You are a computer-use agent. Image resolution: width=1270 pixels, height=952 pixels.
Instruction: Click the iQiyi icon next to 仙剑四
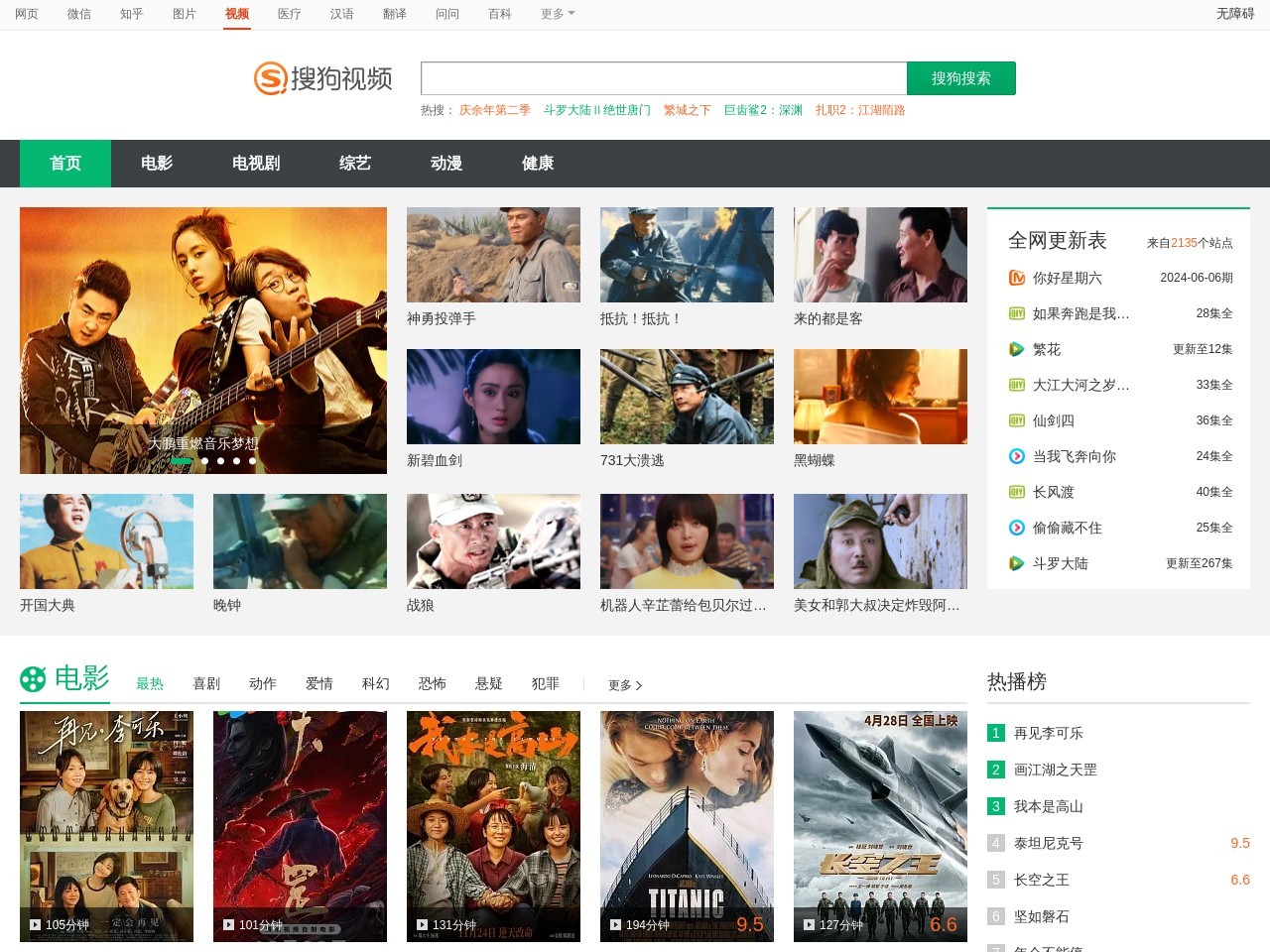pos(1016,421)
